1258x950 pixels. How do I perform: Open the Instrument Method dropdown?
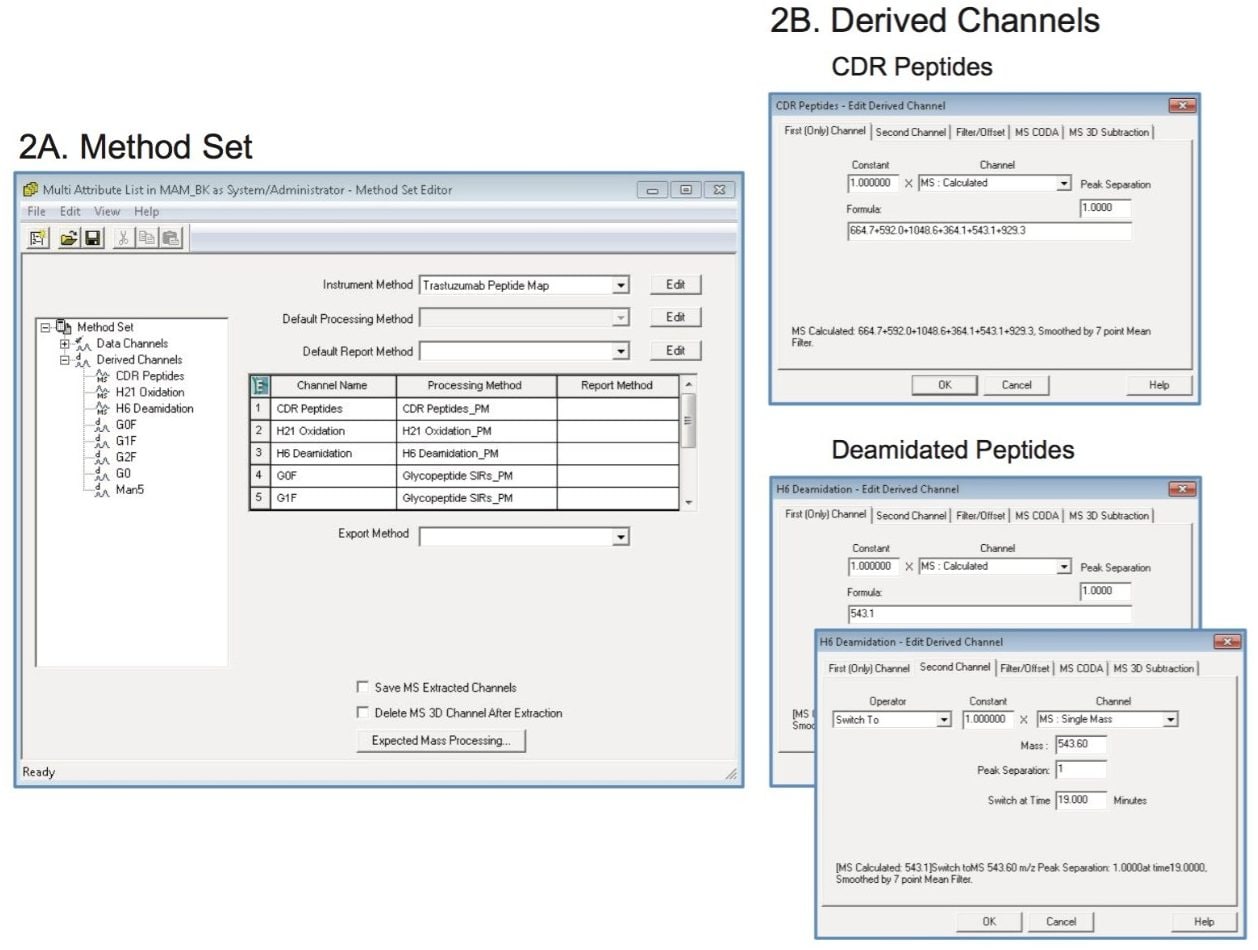pos(621,286)
